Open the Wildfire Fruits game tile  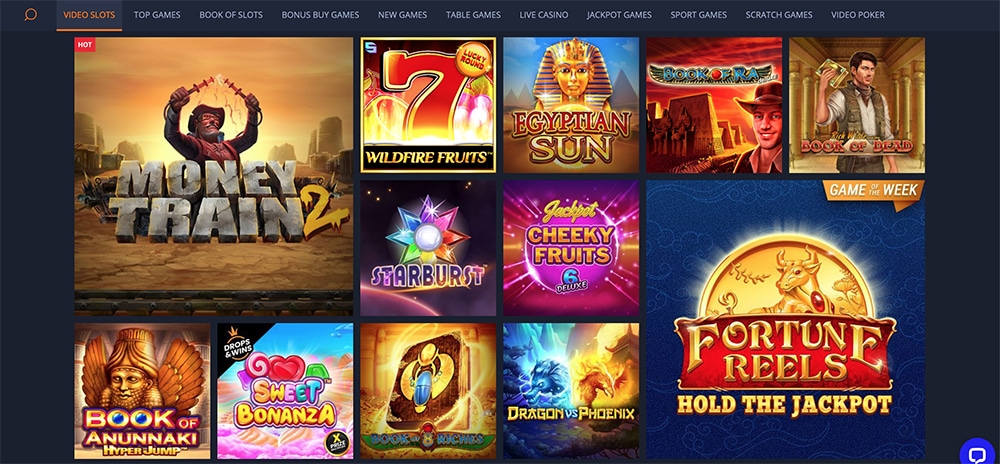(x=428, y=105)
